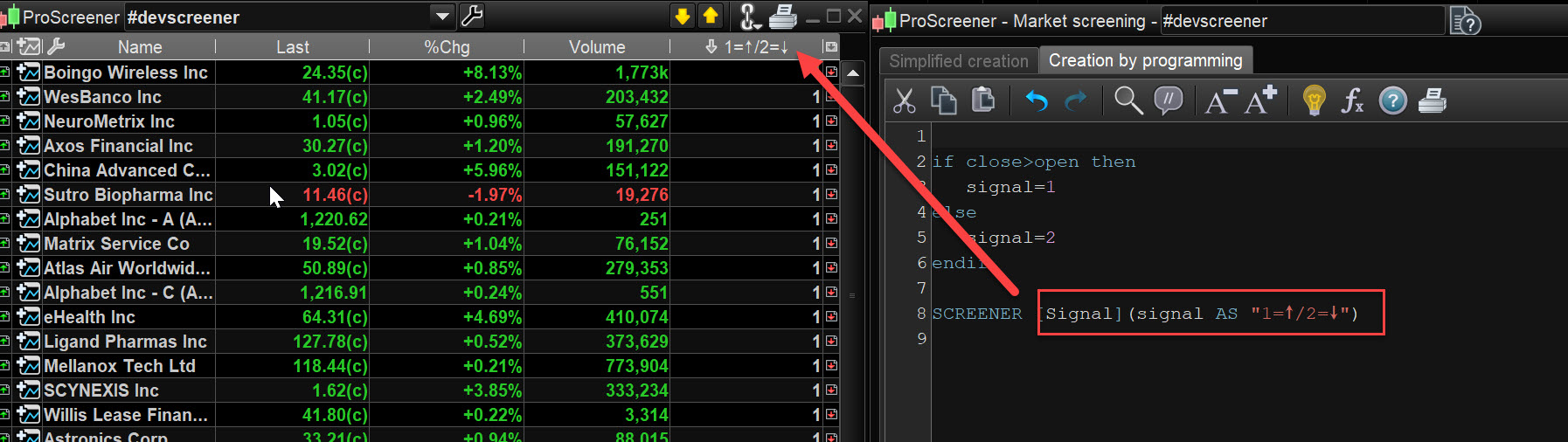Screen dimensions: 1568x442
Task: Switch to the Simplified creation tab
Action: 959,61
